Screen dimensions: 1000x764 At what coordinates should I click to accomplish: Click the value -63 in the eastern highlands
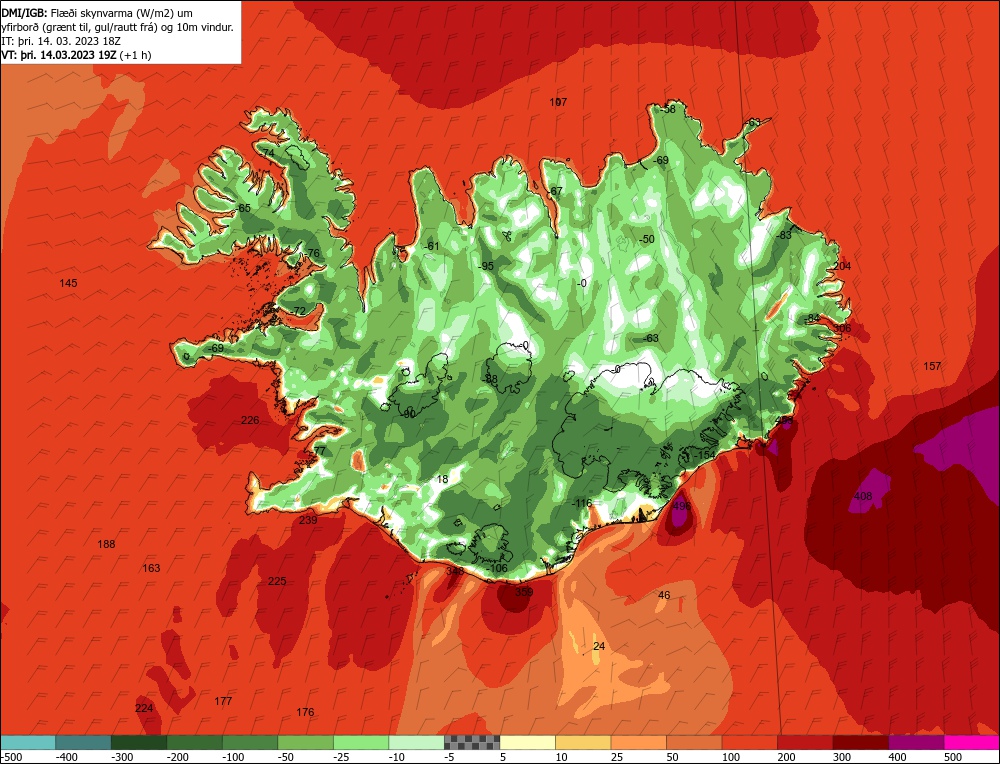tap(651, 339)
